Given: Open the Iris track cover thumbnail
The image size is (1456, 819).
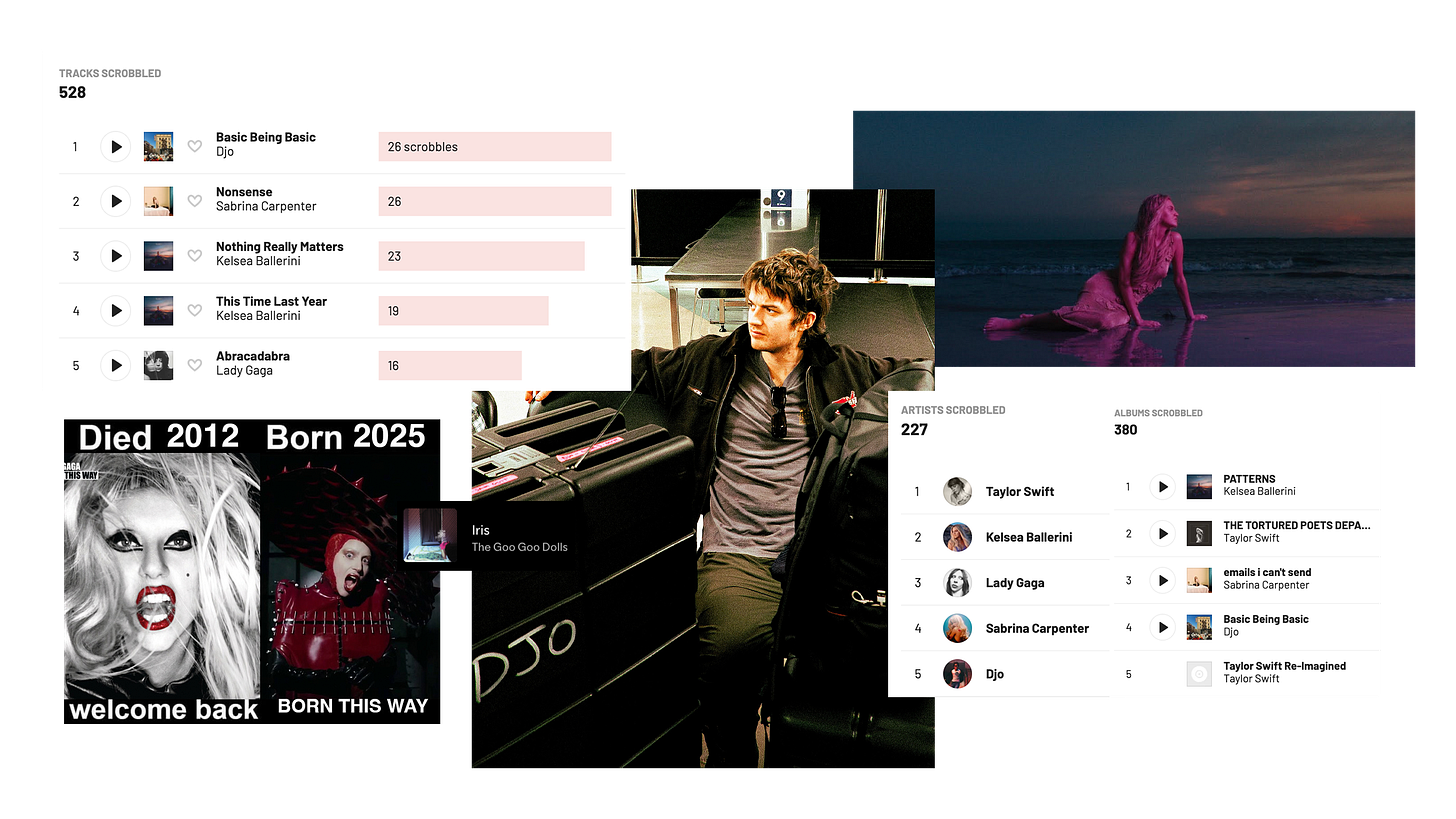Looking at the screenshot, I should pos(430,535).
